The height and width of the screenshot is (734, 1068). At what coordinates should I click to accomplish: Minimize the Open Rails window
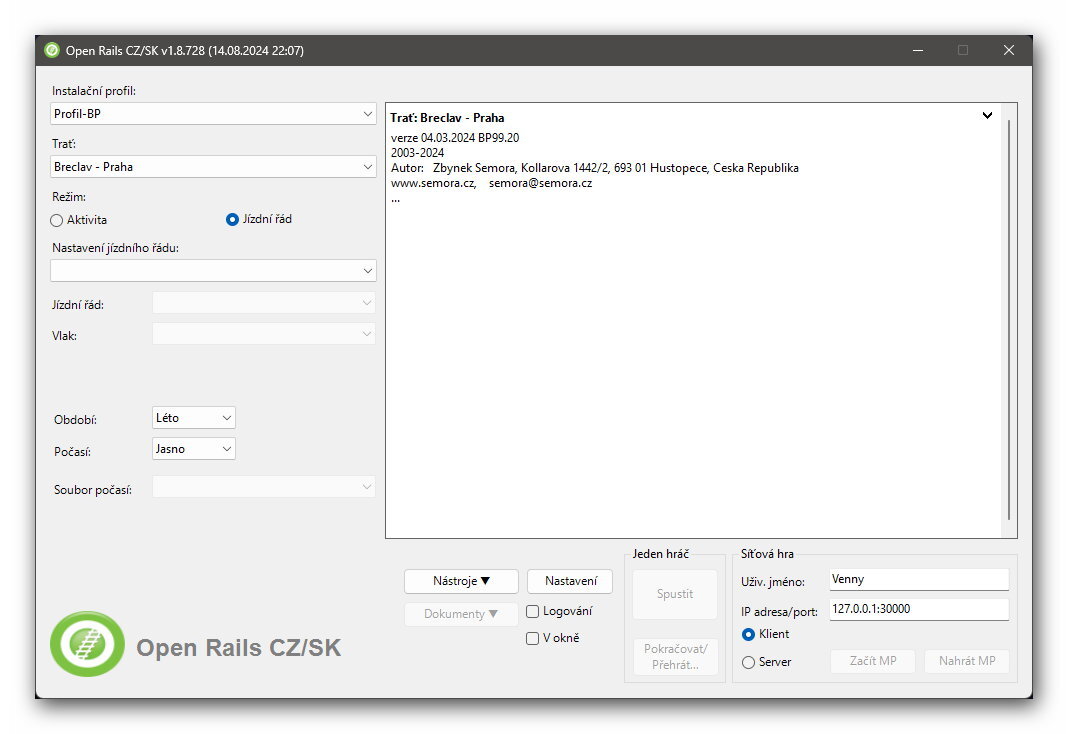click(918, 50)
